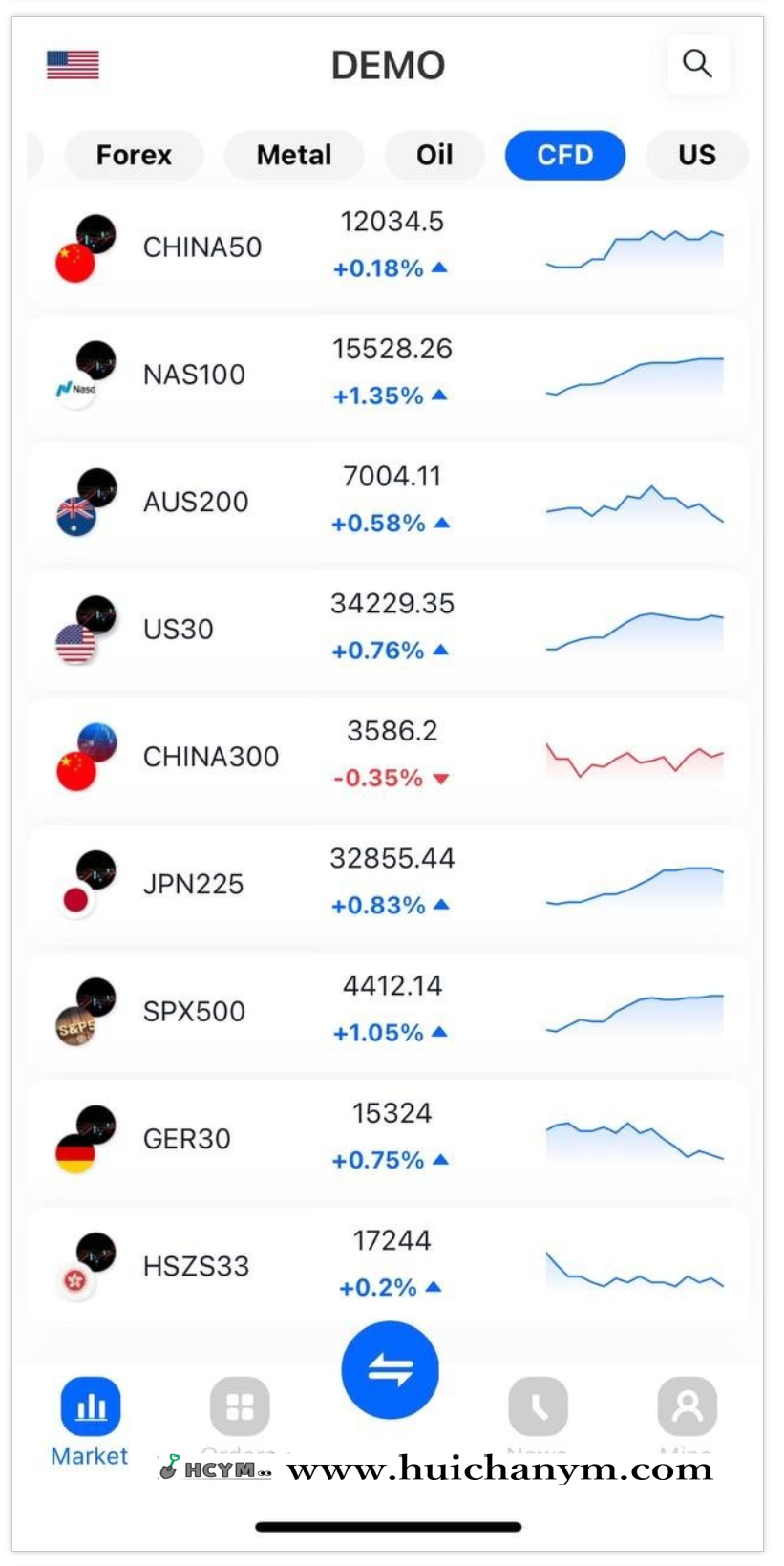This screenshot has height=1566, width=784.
Task: Open the search magnifier icon
Action: pyautogui.click(x=697, y=64)
